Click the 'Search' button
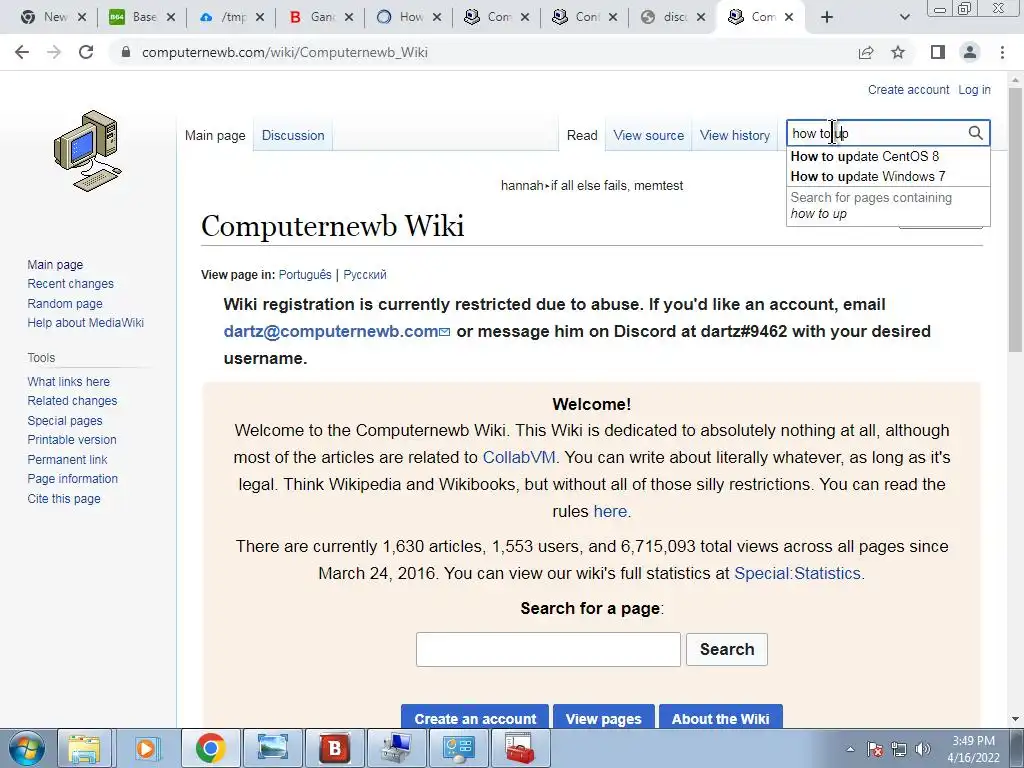Image resolution: width=1024 pixels, height=768 pixels. pyautogui.click(x=727, y=649)
